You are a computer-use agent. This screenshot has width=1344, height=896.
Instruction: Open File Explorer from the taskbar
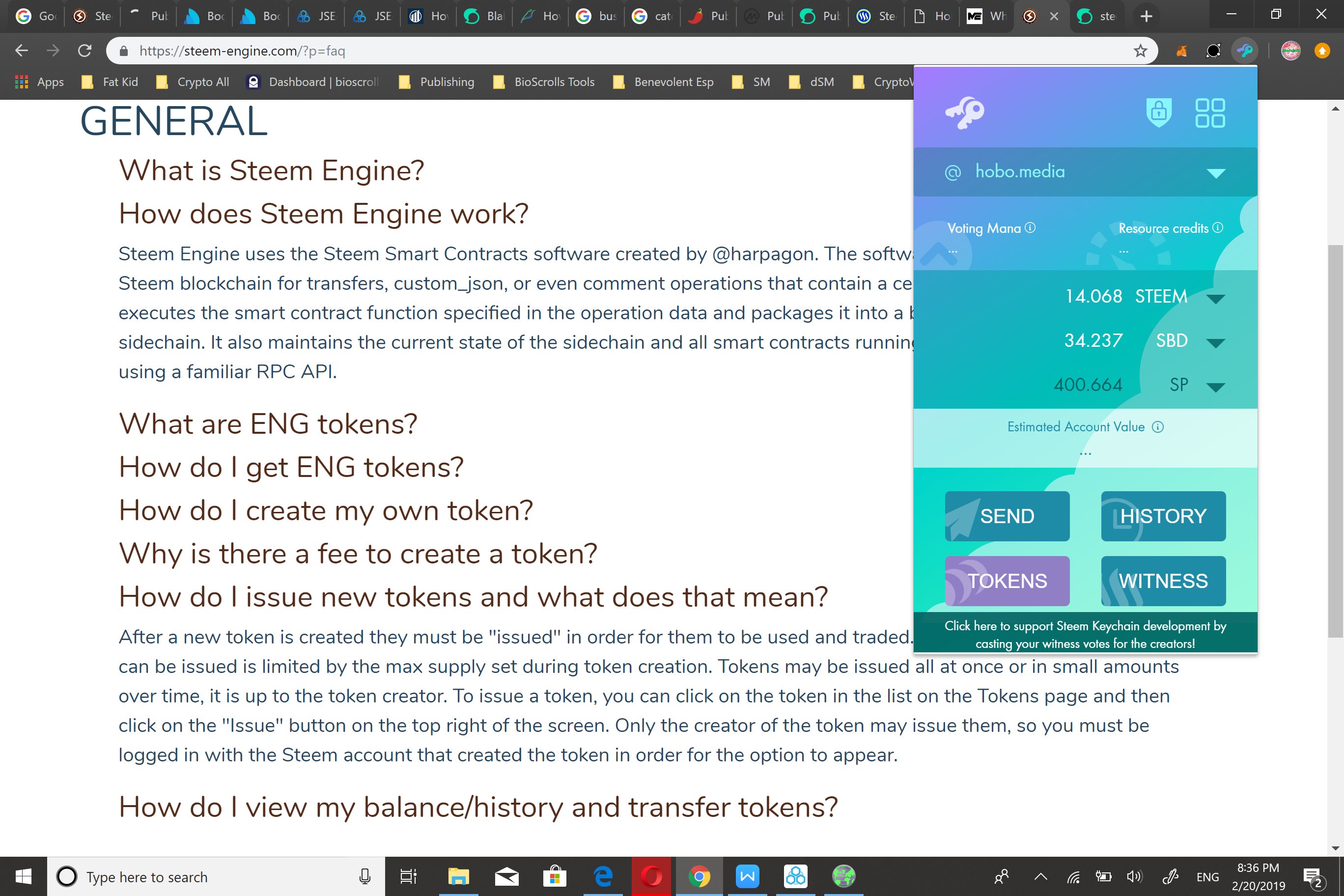458,876
